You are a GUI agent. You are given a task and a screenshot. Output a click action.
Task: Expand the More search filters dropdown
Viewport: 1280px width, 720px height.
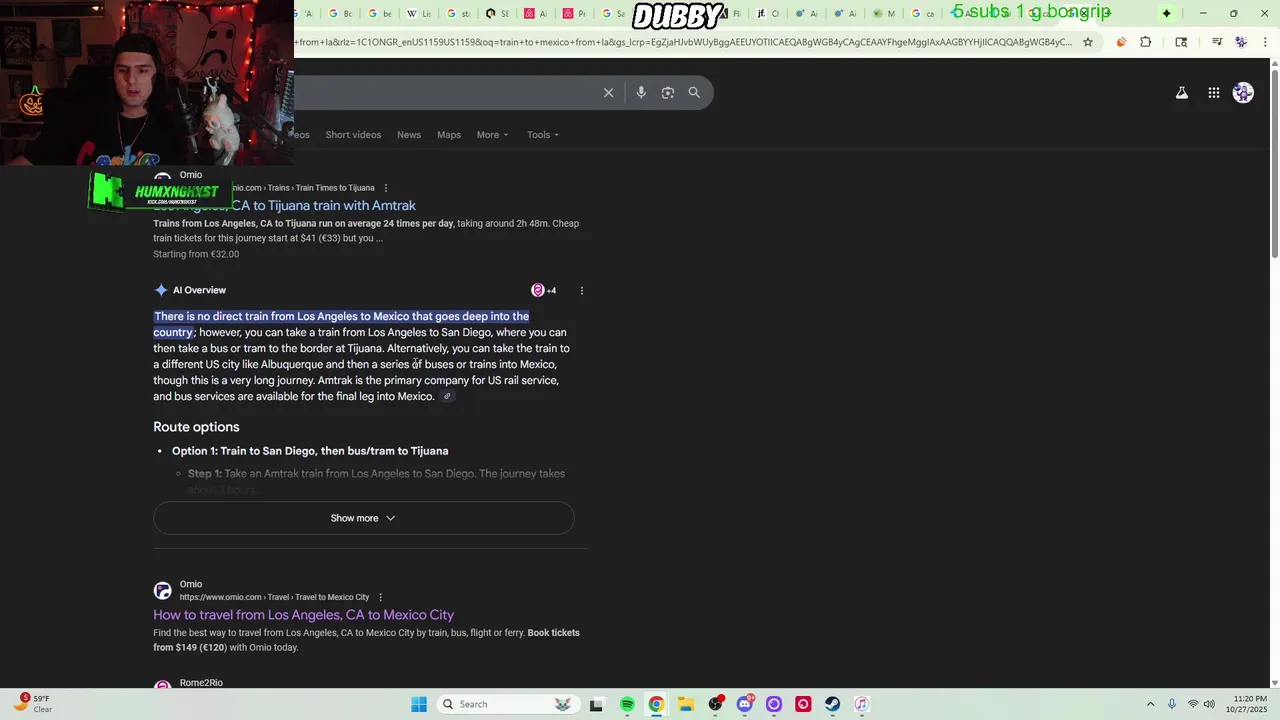point(492,135)
